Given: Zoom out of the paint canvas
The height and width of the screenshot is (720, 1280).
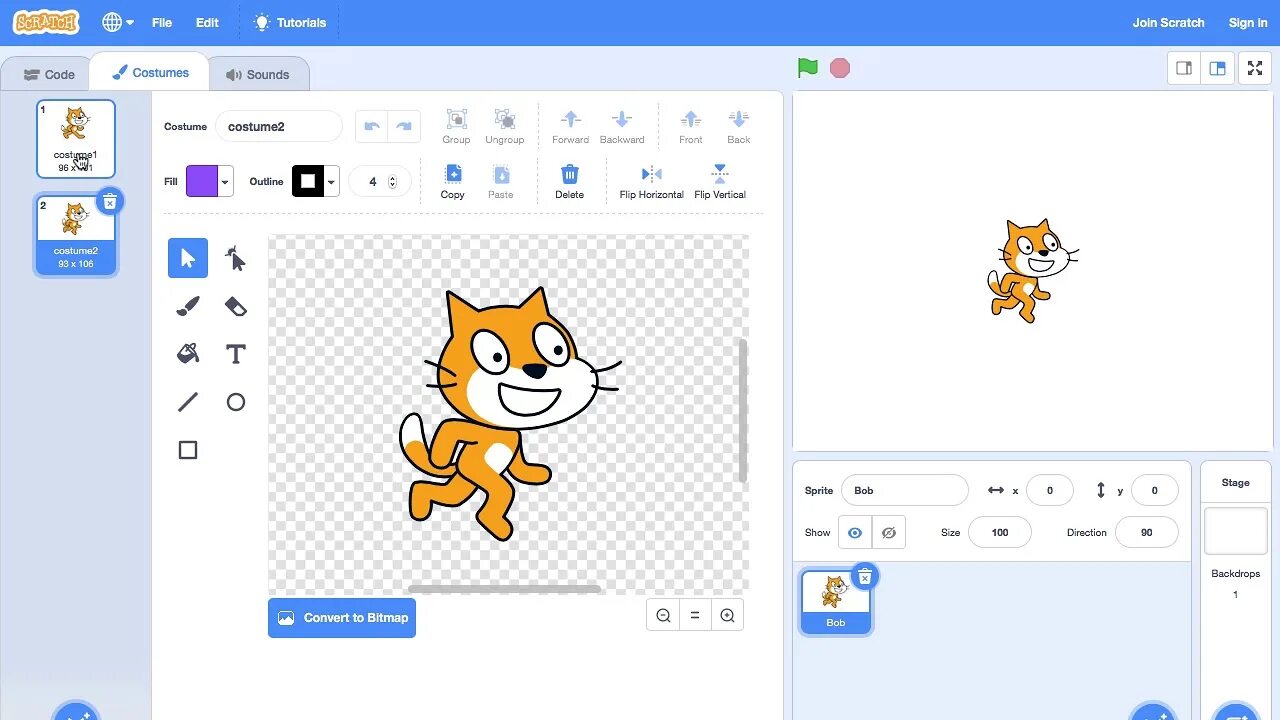Looking at the screenshot, I should [663, 616].
